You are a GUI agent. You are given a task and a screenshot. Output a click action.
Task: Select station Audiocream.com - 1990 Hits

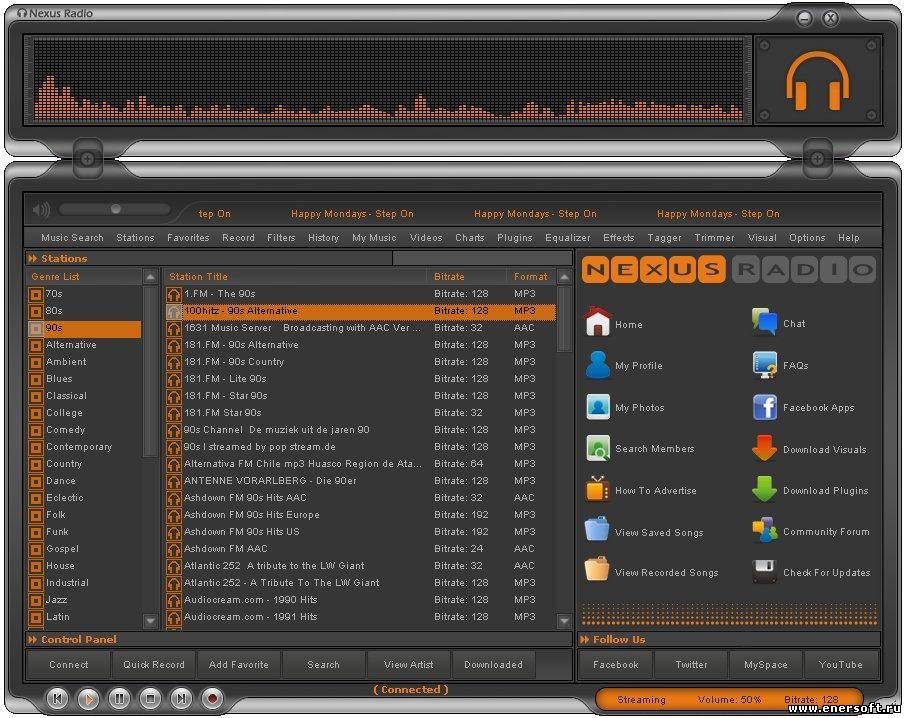(361, 600)
